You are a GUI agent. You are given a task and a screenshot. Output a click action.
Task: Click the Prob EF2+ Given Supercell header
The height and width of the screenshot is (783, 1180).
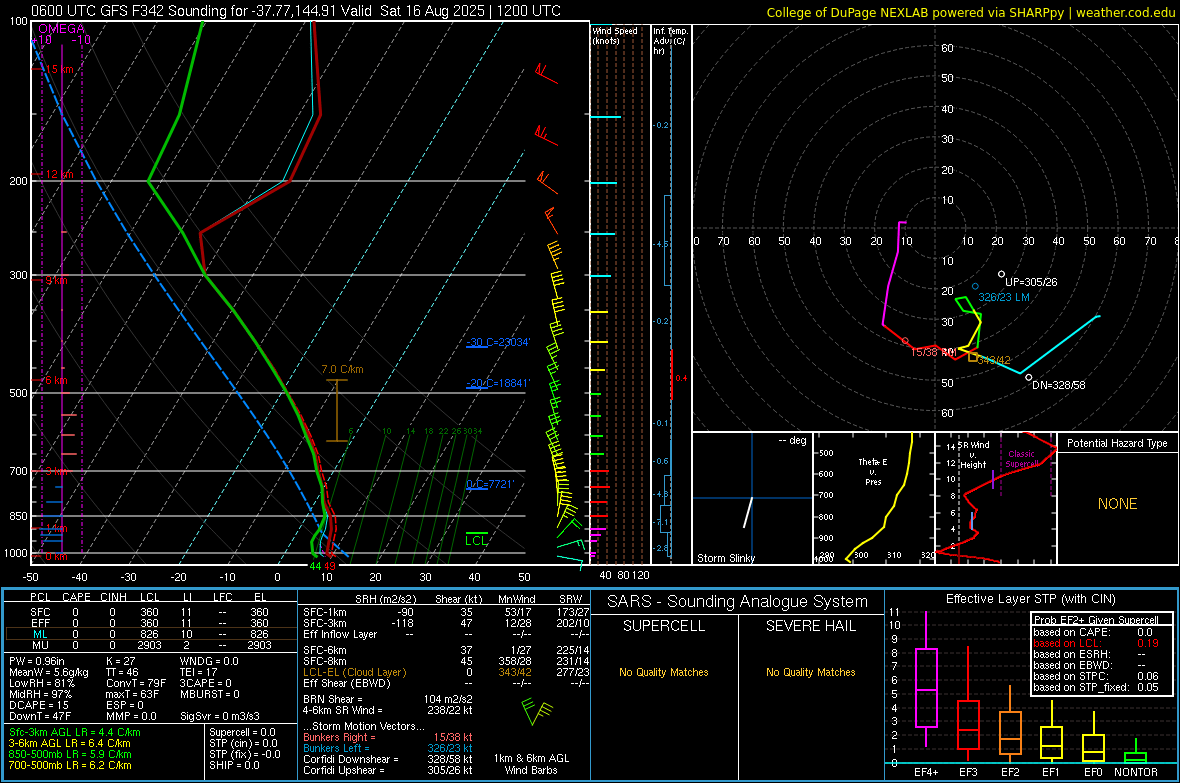[x=1096, y=620]
